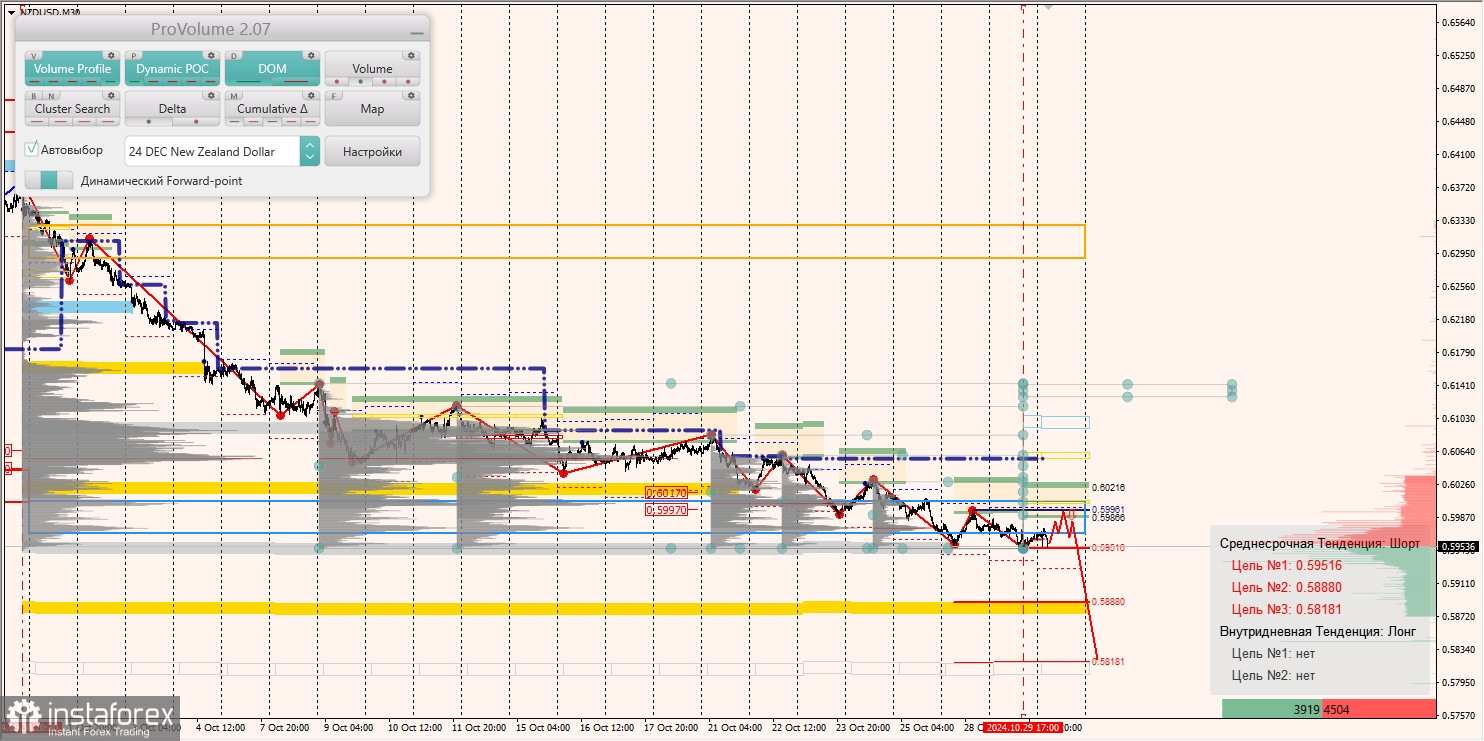Click the red 4504 volume bar
The image size is (1484, 741).
point(1379,709)
